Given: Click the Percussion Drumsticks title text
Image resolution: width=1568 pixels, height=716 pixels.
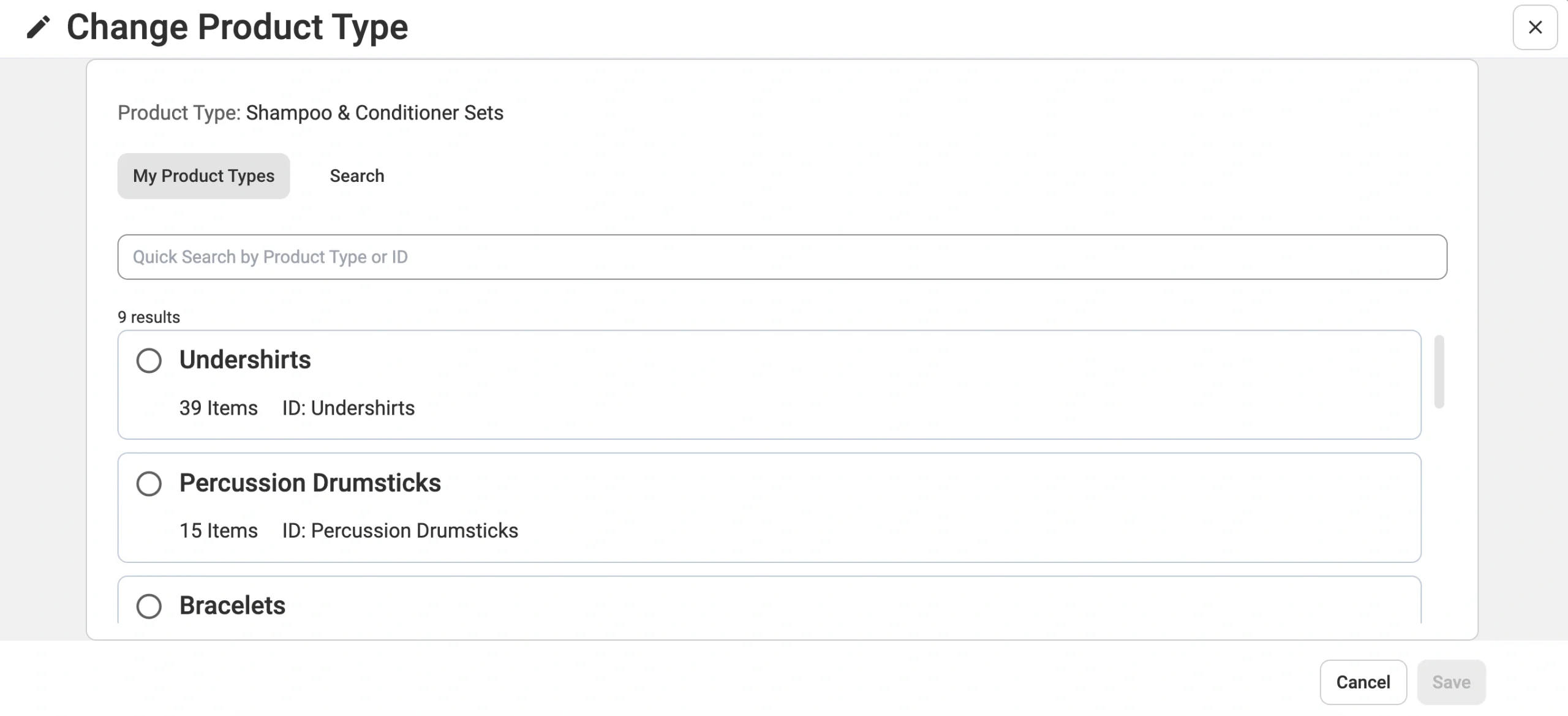Looking at the screenshot, I should (x=310, y=483).
